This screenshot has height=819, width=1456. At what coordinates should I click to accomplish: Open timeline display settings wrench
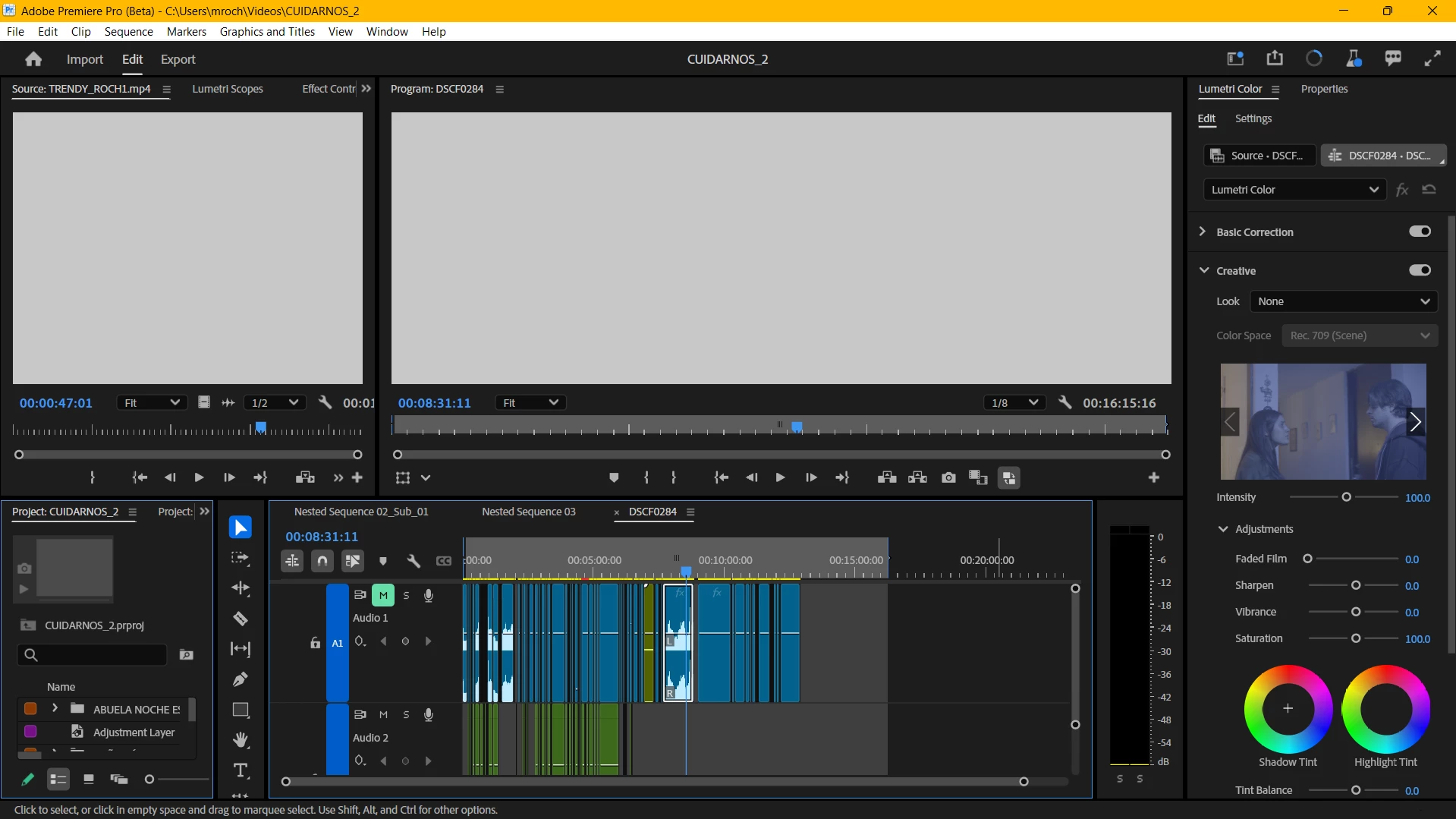[x=414, y=561]
